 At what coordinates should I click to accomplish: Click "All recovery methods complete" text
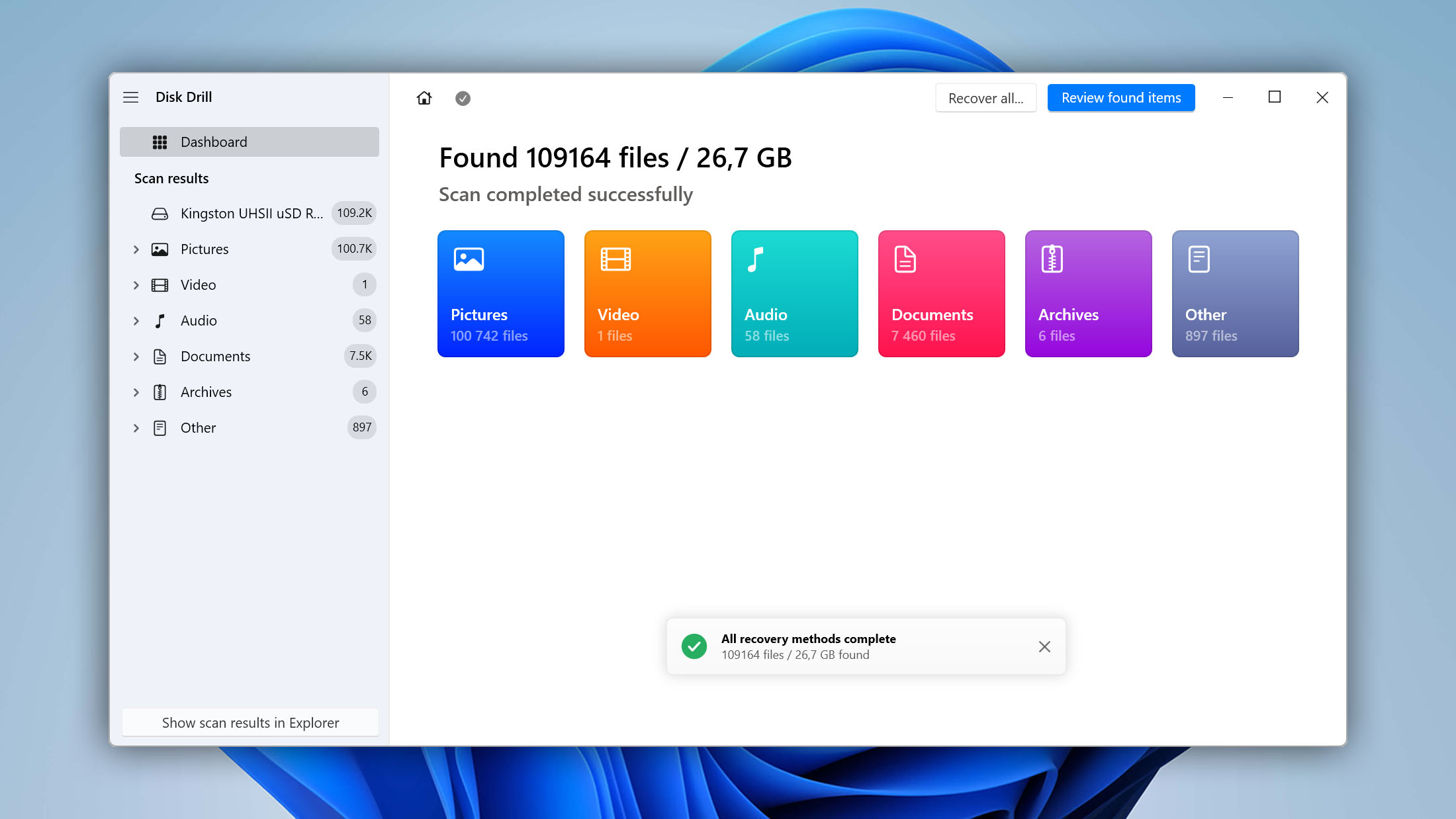[808, 638]
